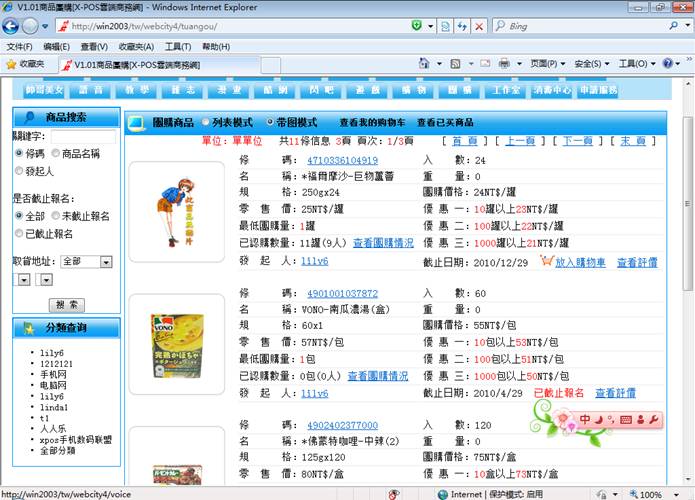The image size is (695, 500).
Task: Click the 搜索 search button
Action: (x=68, y=305)
